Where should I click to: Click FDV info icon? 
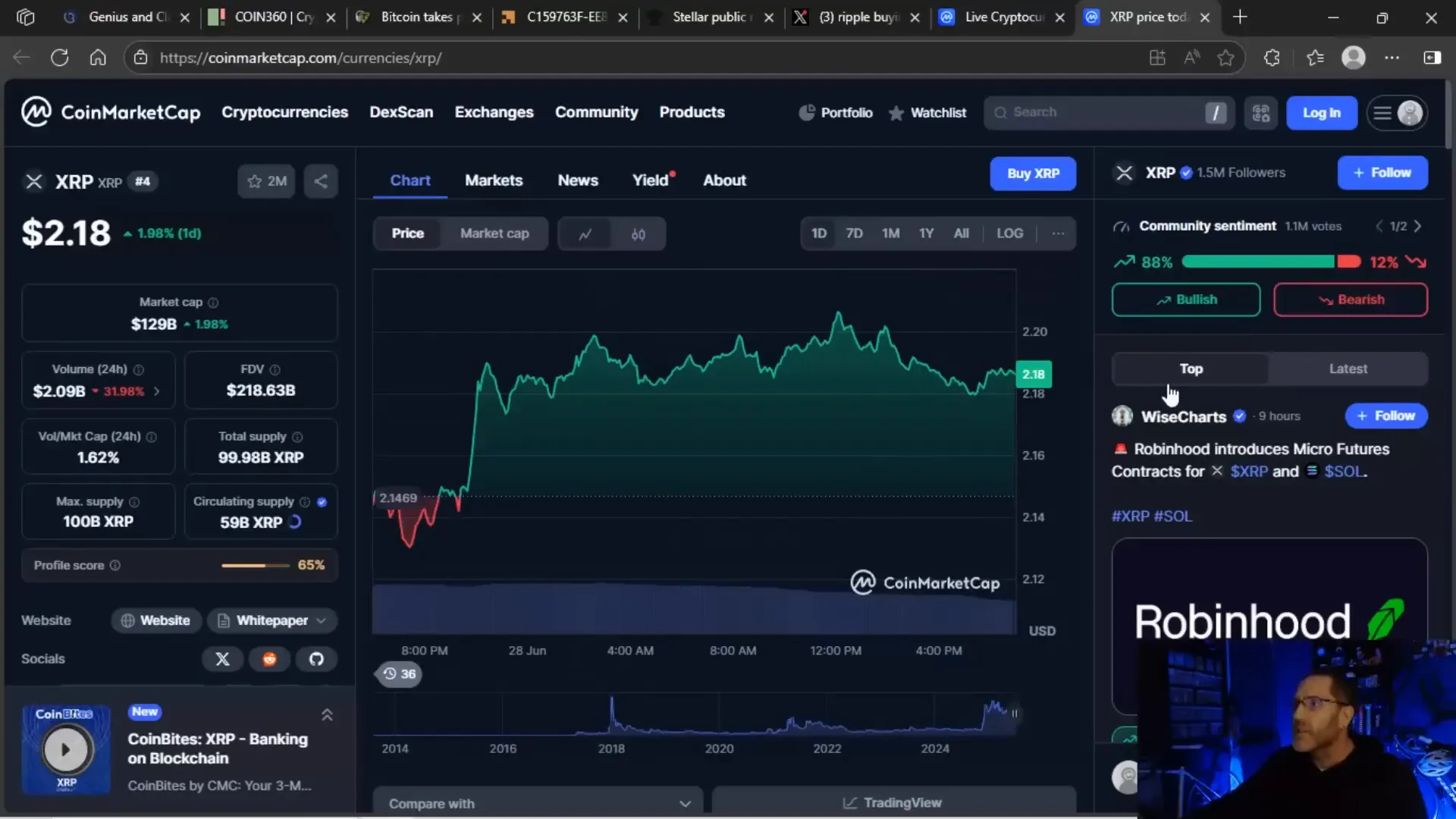pyautogui.click(x=275, y=370)
